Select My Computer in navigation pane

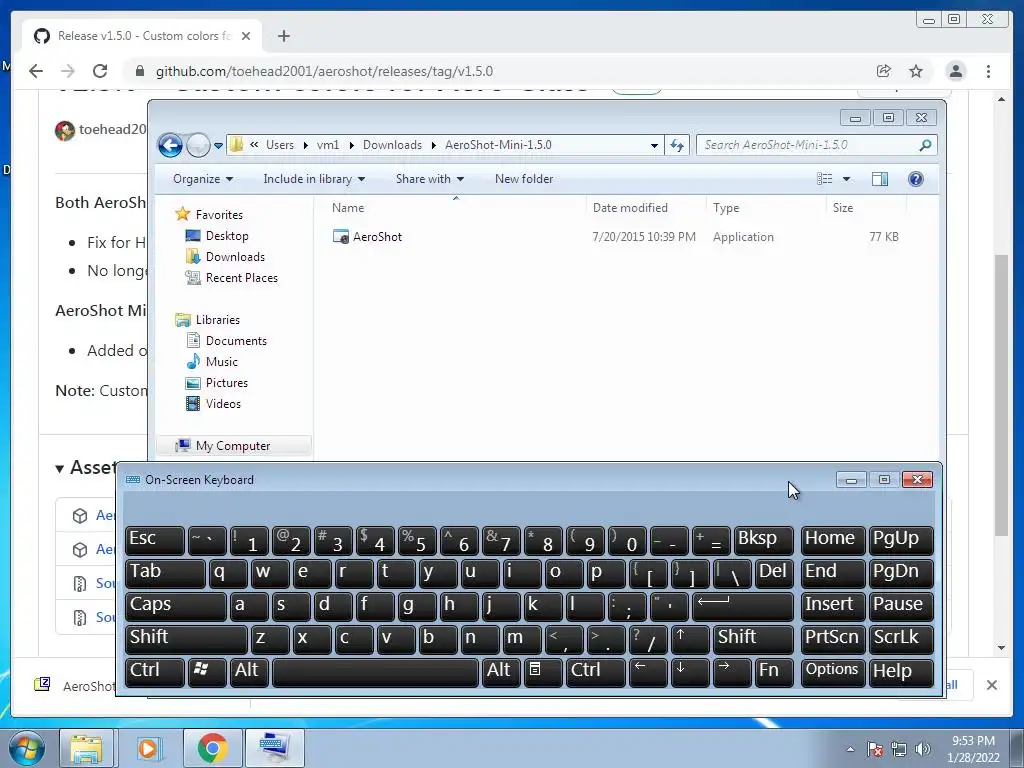pos(232,446)
